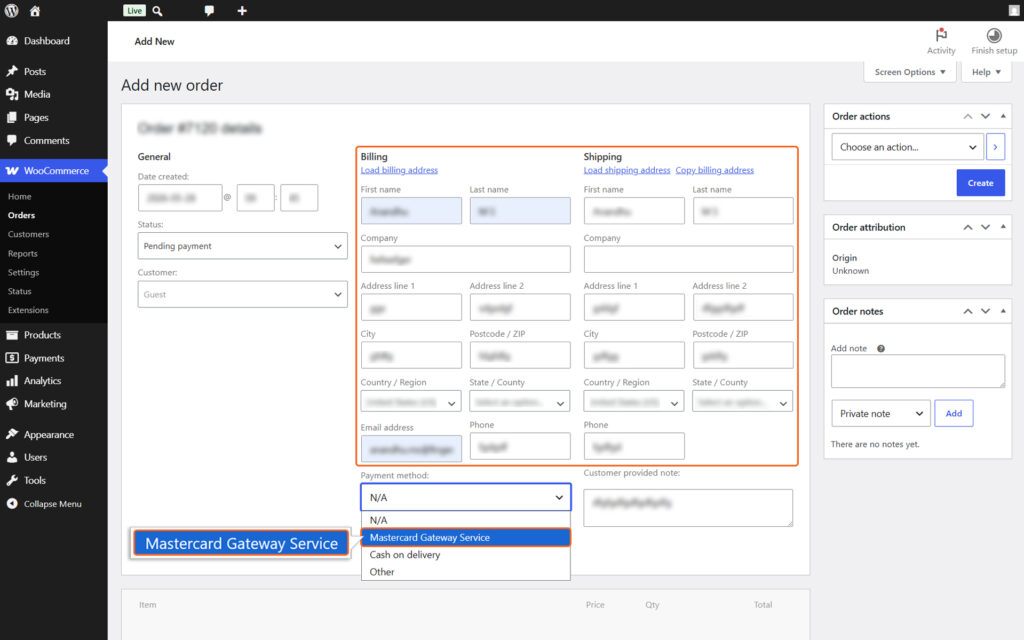Click the Payments sidebar icon

pyautogui.click(x=12, y=358)
